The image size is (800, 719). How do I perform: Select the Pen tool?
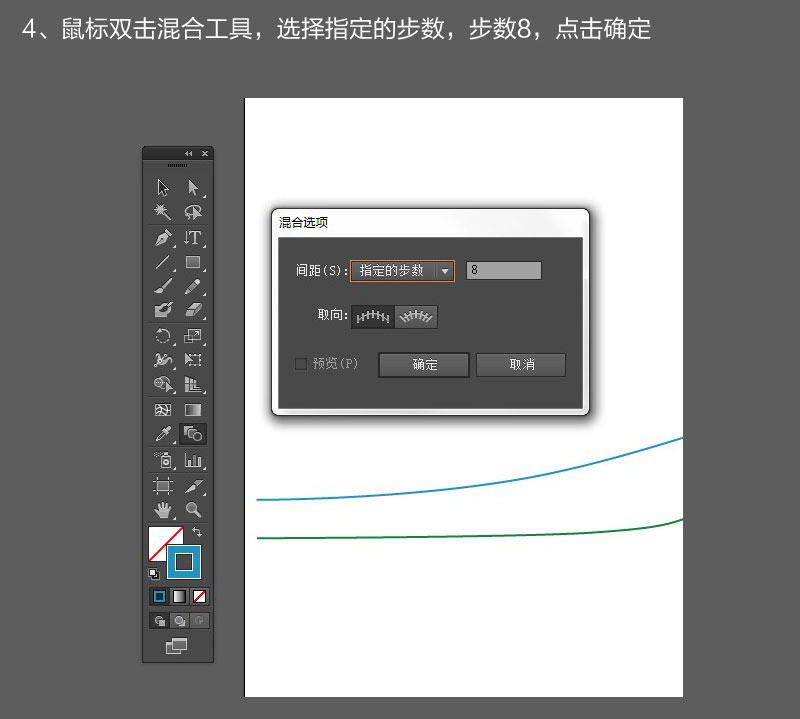tap(163, 238)
